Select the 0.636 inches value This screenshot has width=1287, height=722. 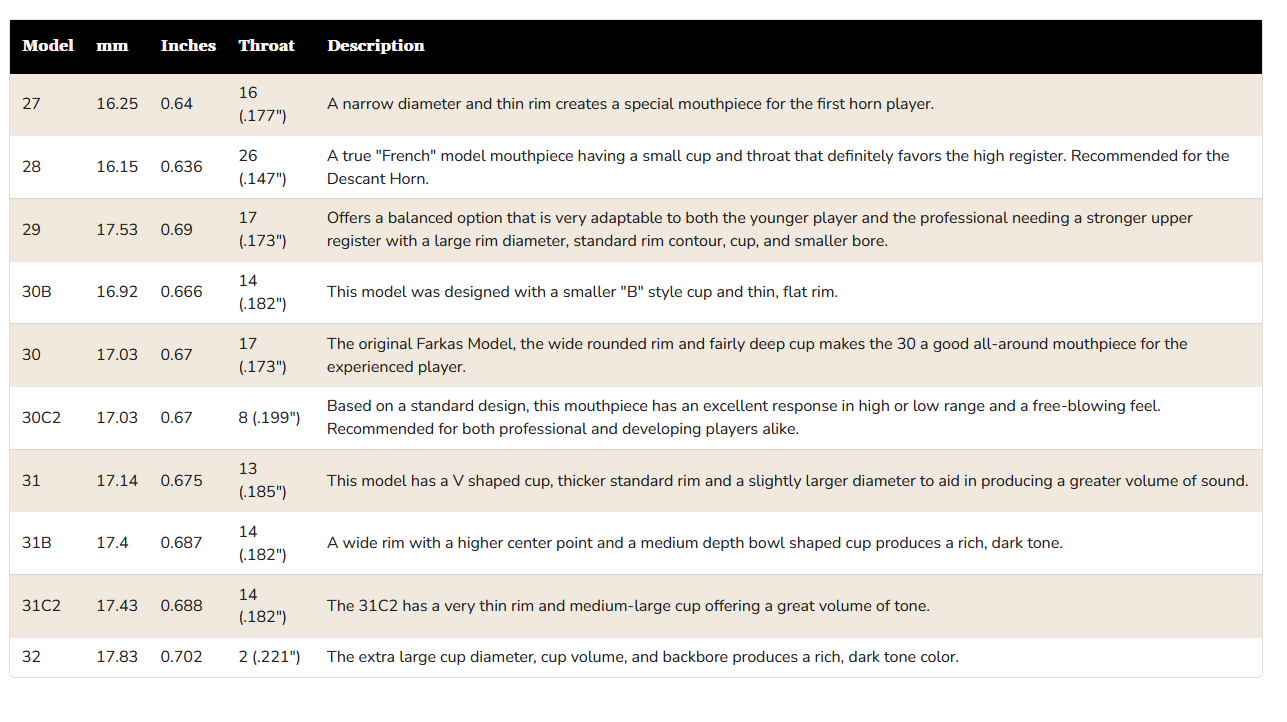pyautogui.click(x=181, y=167)
